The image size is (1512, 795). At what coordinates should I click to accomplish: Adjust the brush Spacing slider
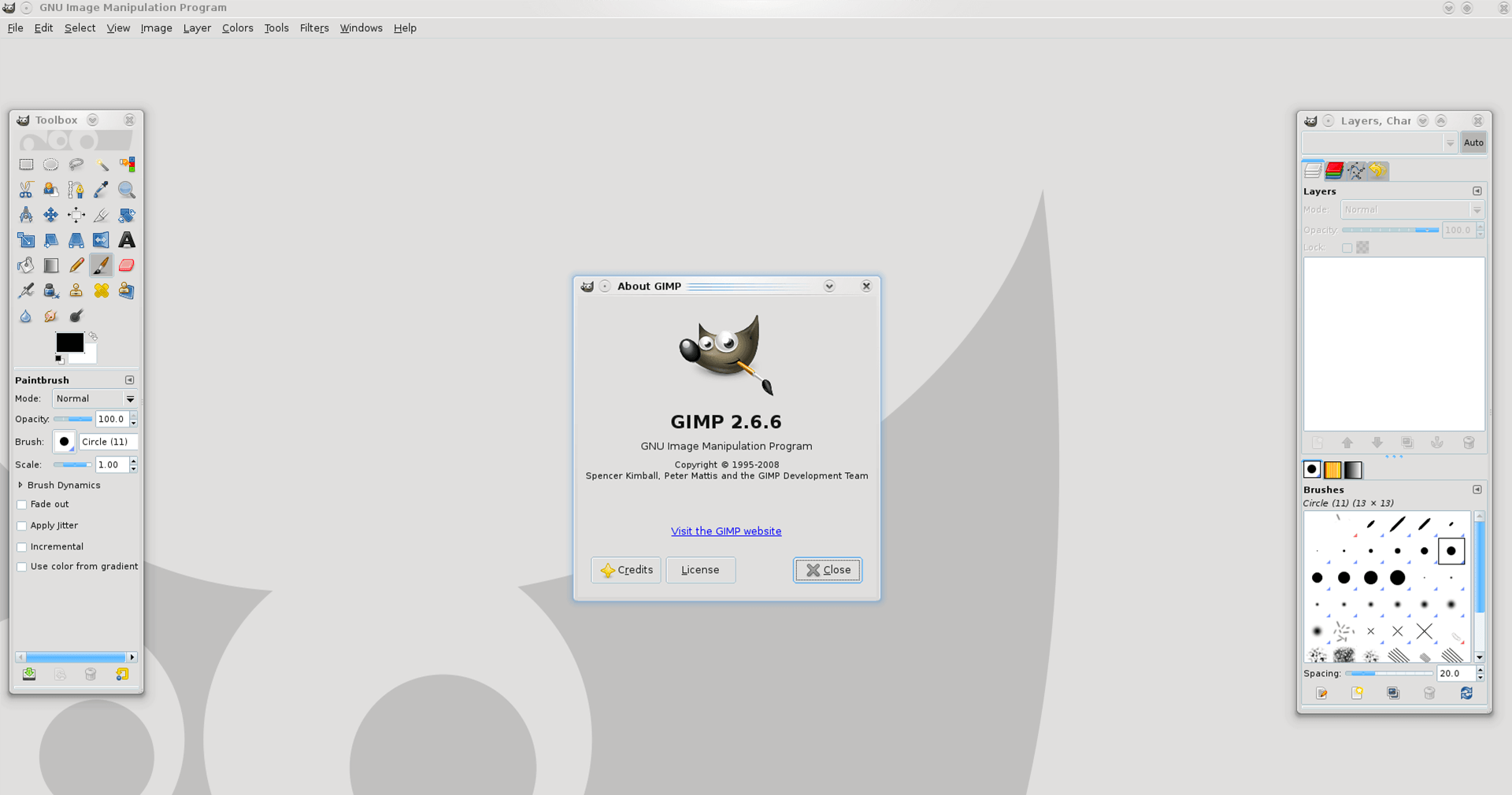1389,674
